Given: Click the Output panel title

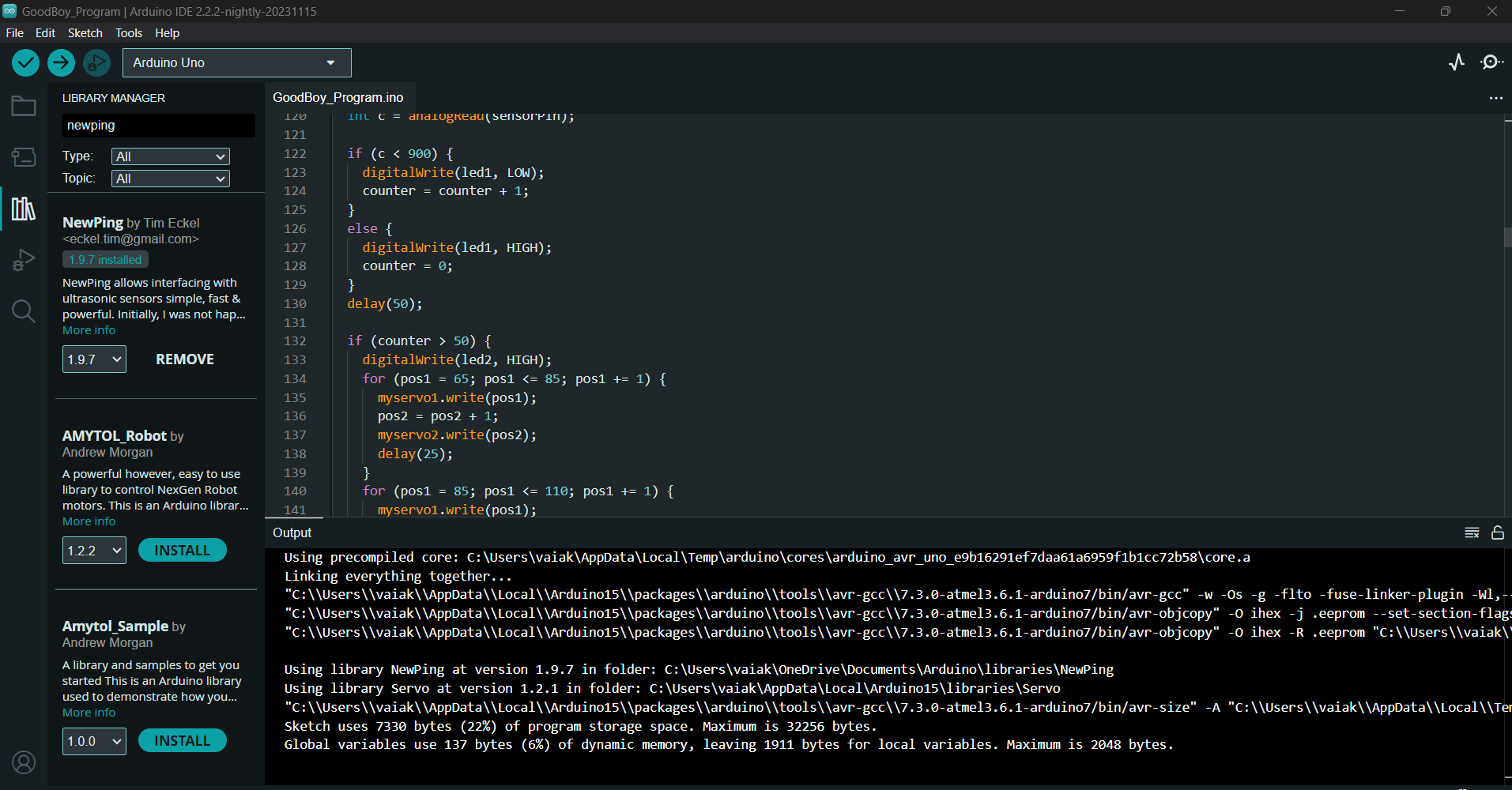Looking at the screenshot, I should pyautogui.click(x=292, y=533).
